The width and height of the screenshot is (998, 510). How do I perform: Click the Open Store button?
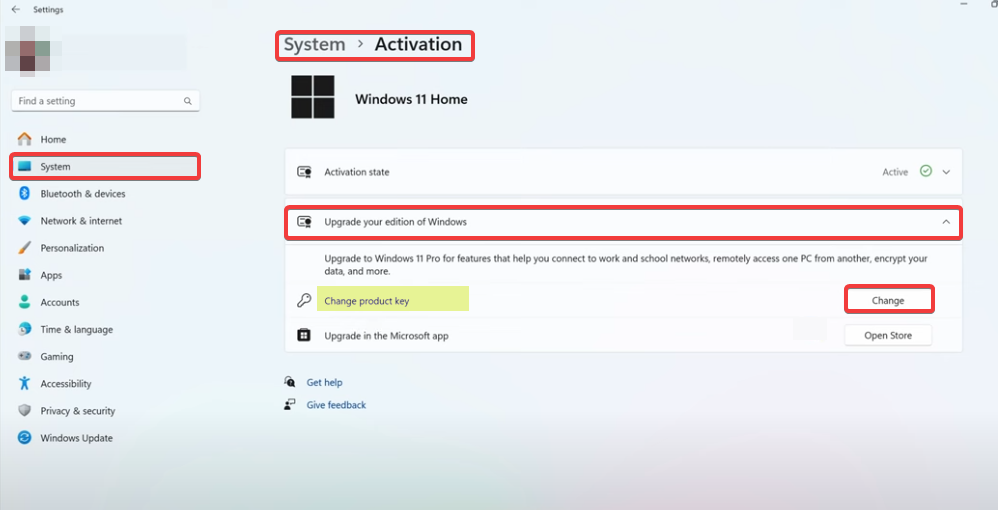[888, 336]
